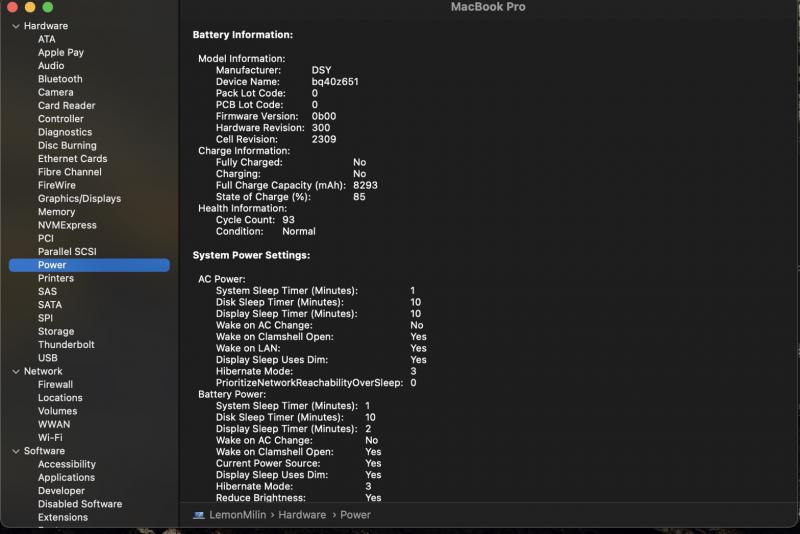This screenshot has height=534, width=800.
Task: Open the Memory entry
Action: click(56, 212)
